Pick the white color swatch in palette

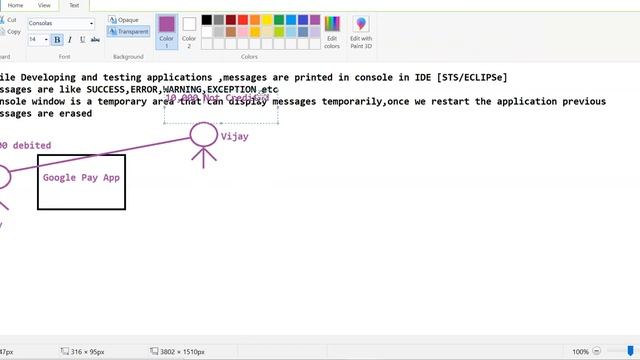click(x=207, y=32)
